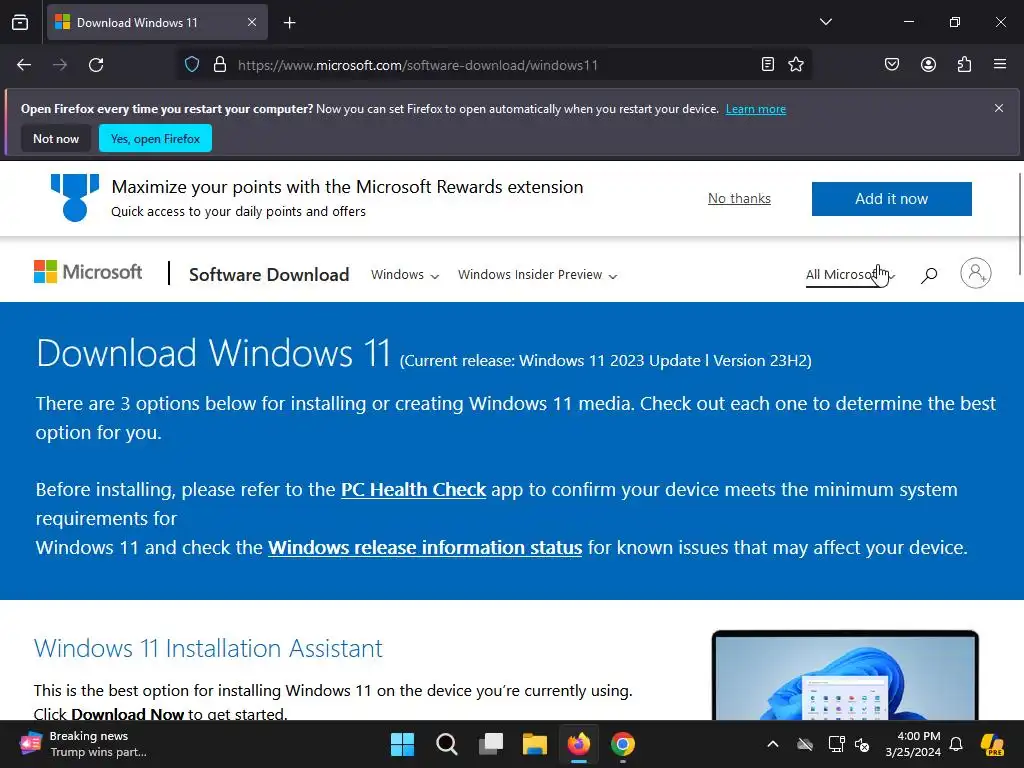View site security padlock info
1024x768 pixels.
point(220,65)
